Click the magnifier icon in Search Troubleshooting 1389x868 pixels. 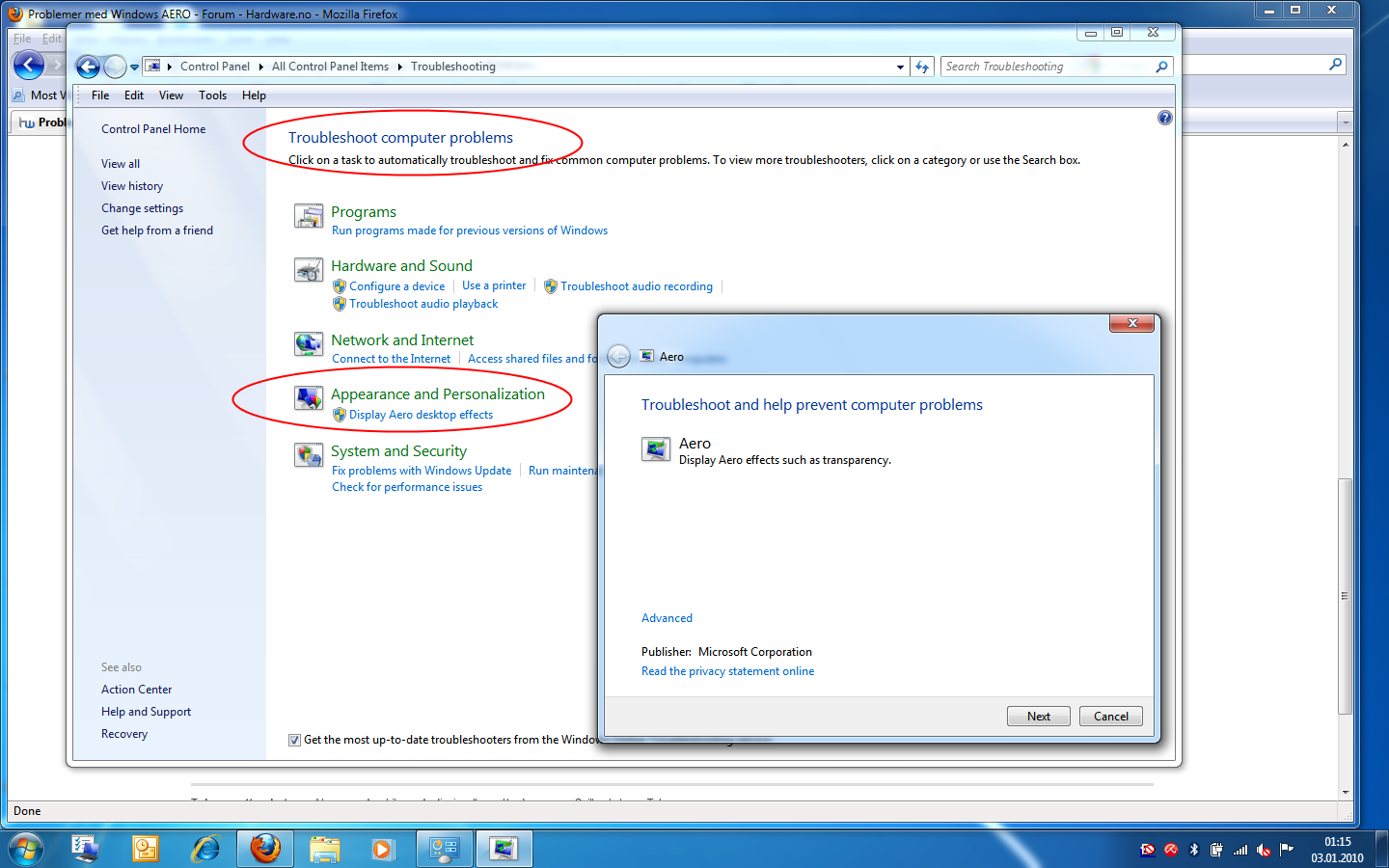(x=1161, y=67)
